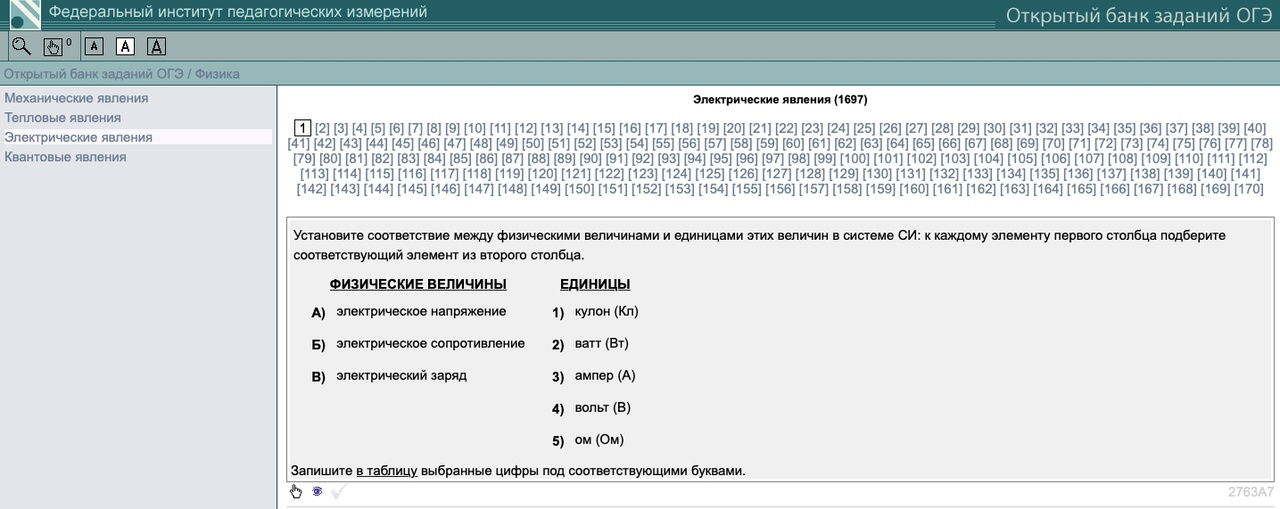Add task to selection with hand icon below
The width and height of the screenshot is (1280, 509).
point(296,491)
